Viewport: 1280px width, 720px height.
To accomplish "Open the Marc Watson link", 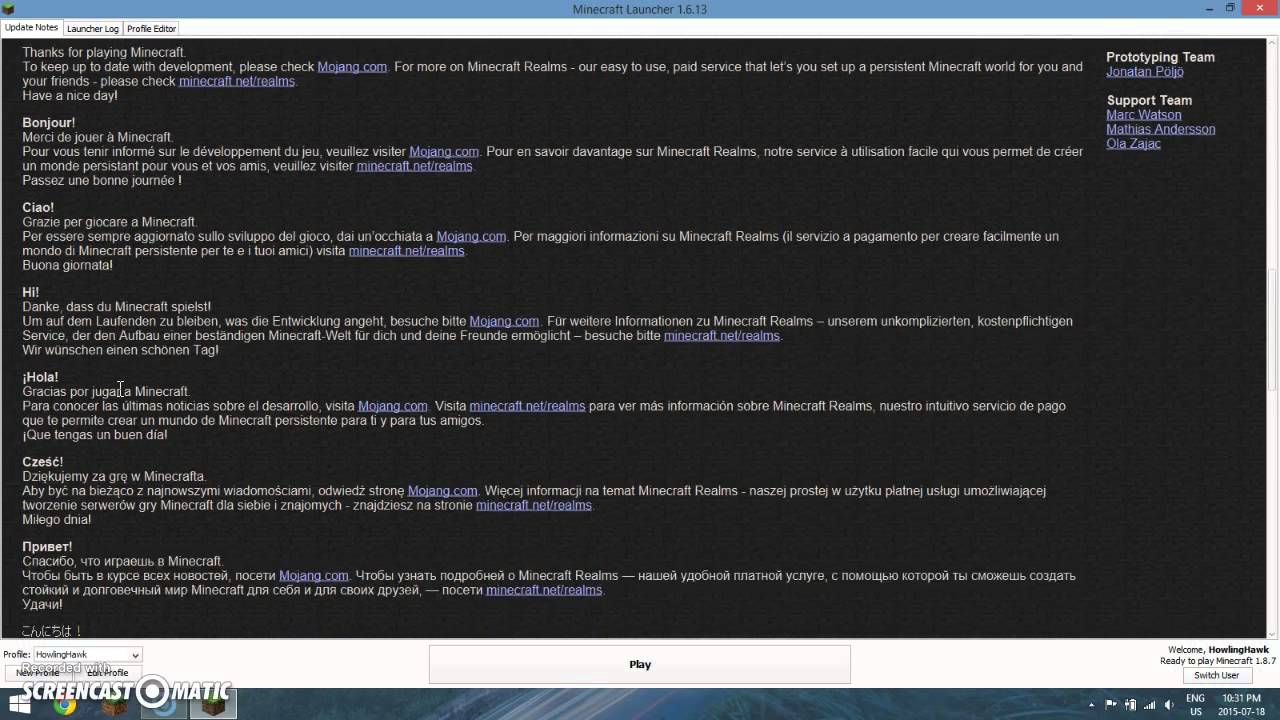I will click(1143, 115).
